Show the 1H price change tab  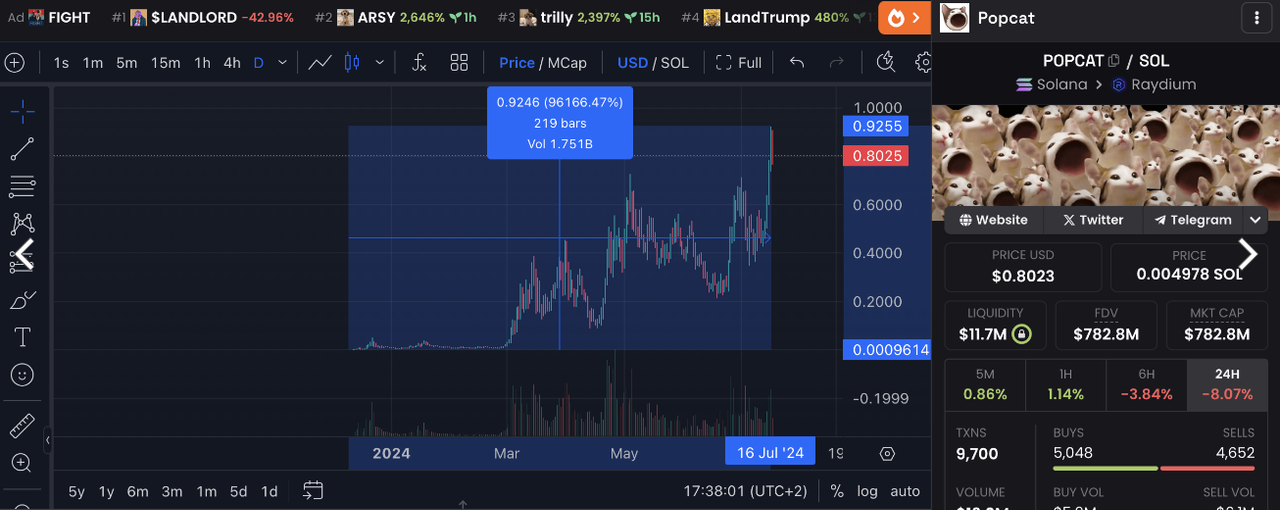tap(1066, 385)
